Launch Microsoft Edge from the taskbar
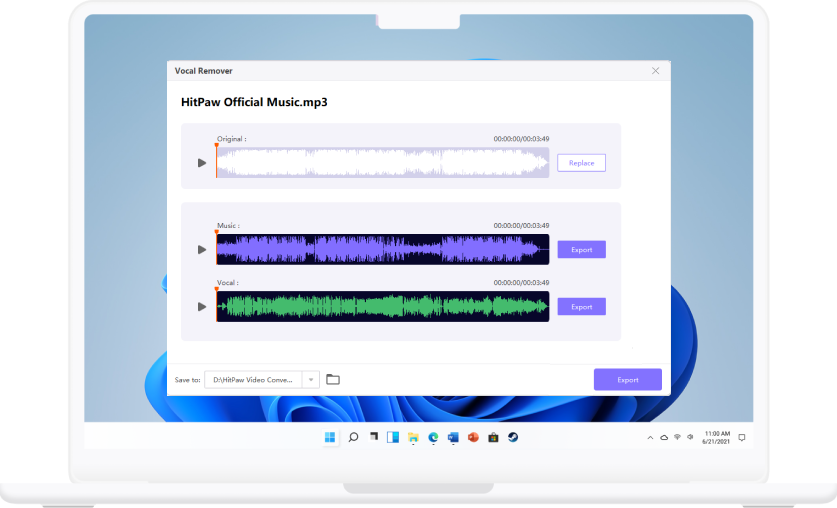The width and height of the screenshot is (837, 508). point(433,438)
